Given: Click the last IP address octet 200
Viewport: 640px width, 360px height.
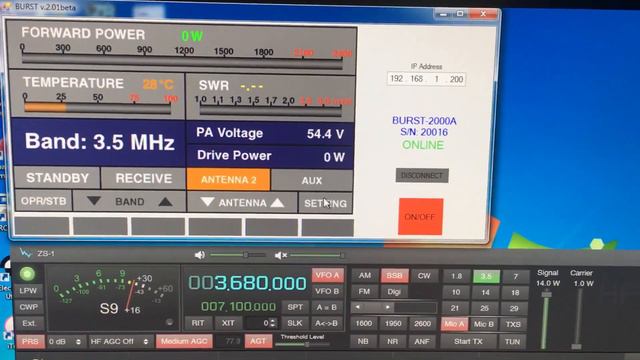Looking at the screenshot, I should point(456,79).
